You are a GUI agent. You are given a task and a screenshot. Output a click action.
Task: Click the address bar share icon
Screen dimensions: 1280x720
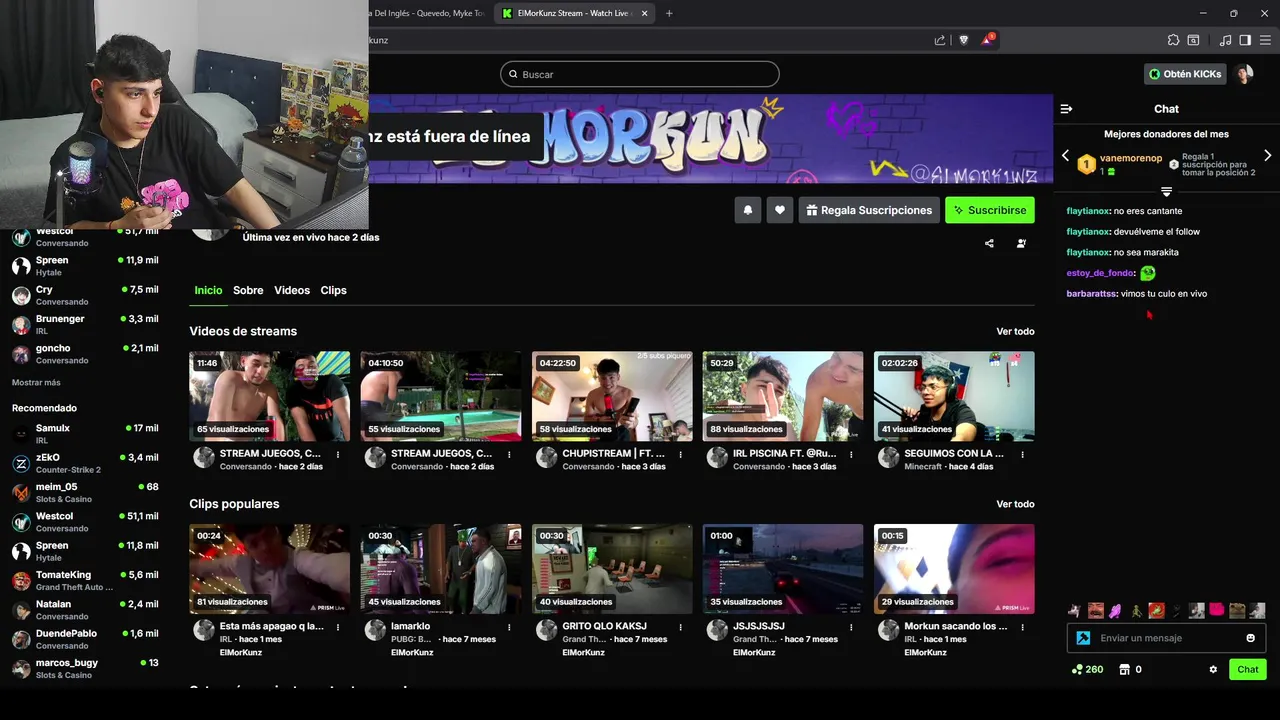click(940, 40)
